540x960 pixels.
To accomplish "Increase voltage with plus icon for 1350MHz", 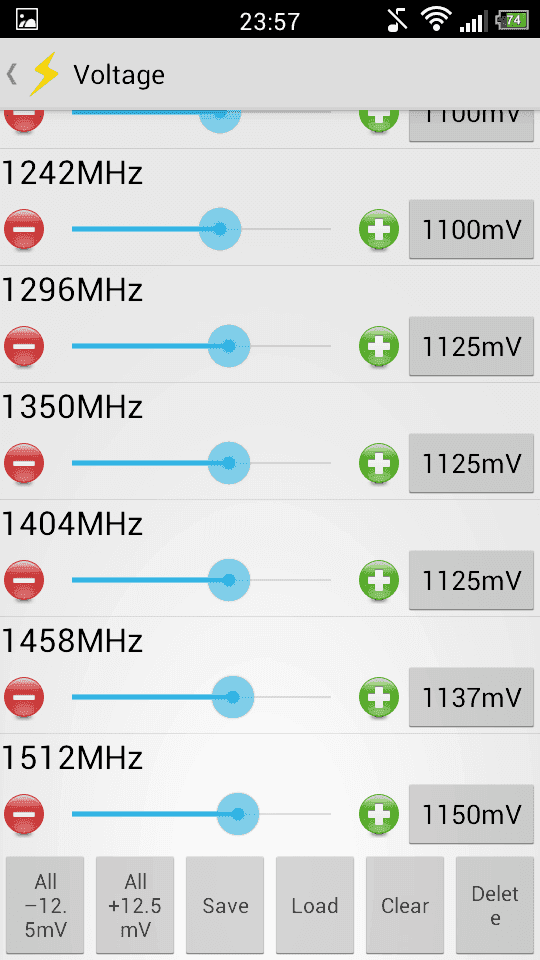I will pyautogui.click(x=379, y=463).
